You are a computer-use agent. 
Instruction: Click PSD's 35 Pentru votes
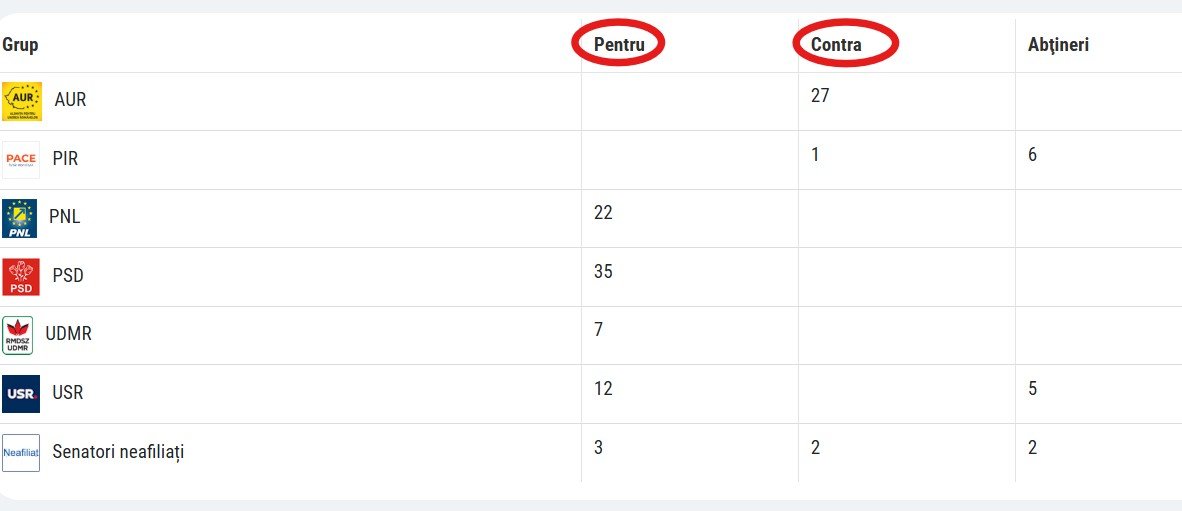[603, 271]
